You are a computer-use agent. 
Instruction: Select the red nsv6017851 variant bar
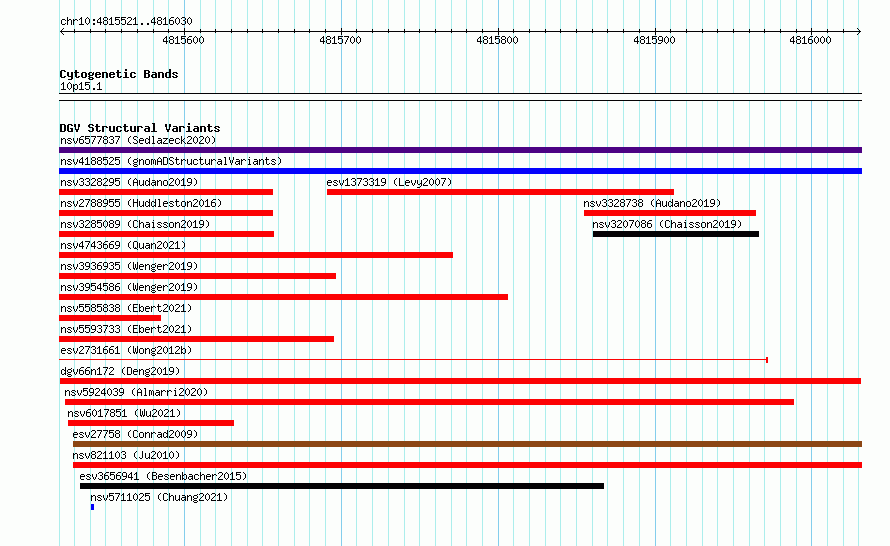point(151,423)
